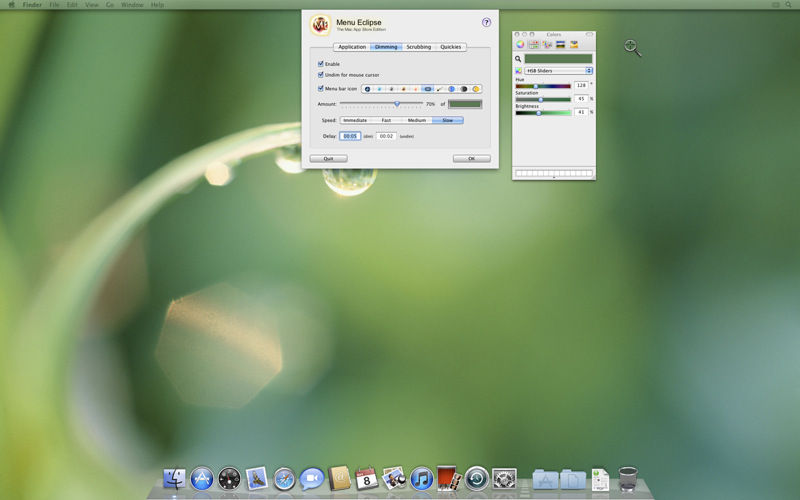The height and width of the screenshot is (500, 800).
Task: Switch to the Scrubbing tab
Action: tap(419, 47)
